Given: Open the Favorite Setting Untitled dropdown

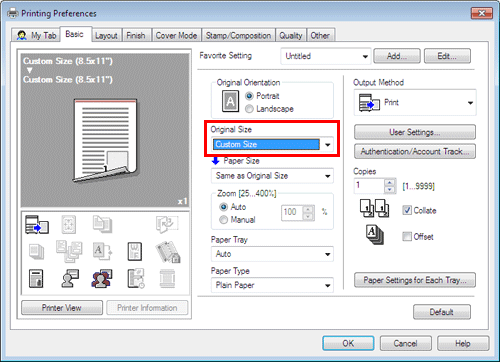Looking at the screenshot, I should 326,56.
